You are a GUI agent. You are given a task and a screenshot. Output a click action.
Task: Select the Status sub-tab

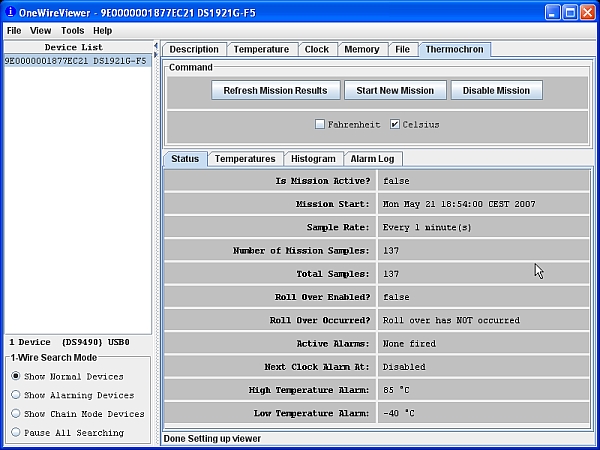pos(185,159)
